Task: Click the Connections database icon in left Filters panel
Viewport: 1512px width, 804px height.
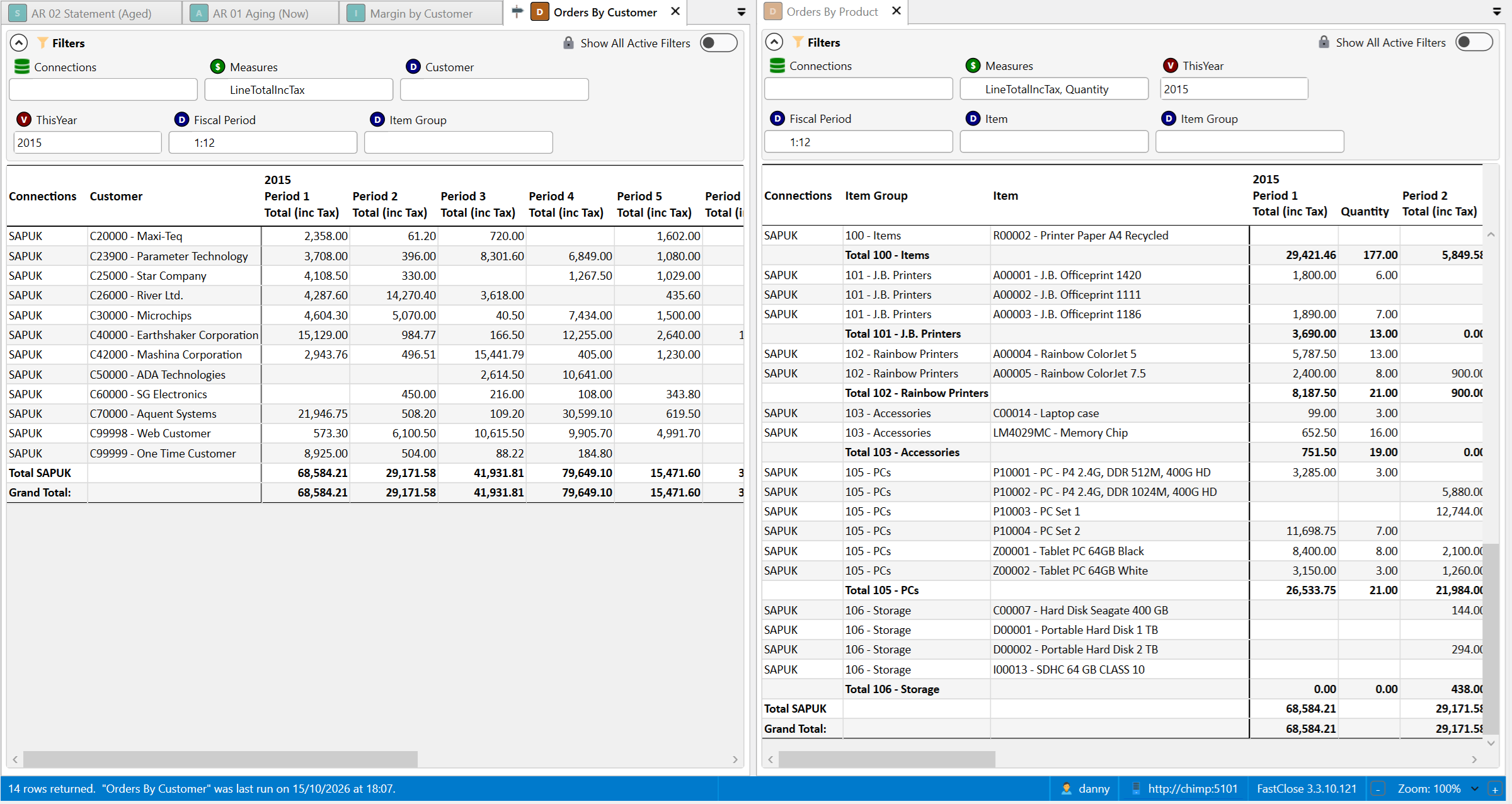Action: (x=22, y=66)
